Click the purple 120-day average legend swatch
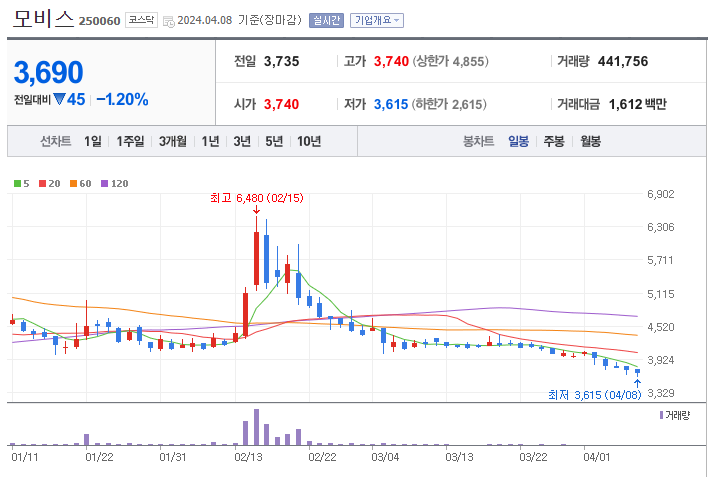 coord(105,183)
